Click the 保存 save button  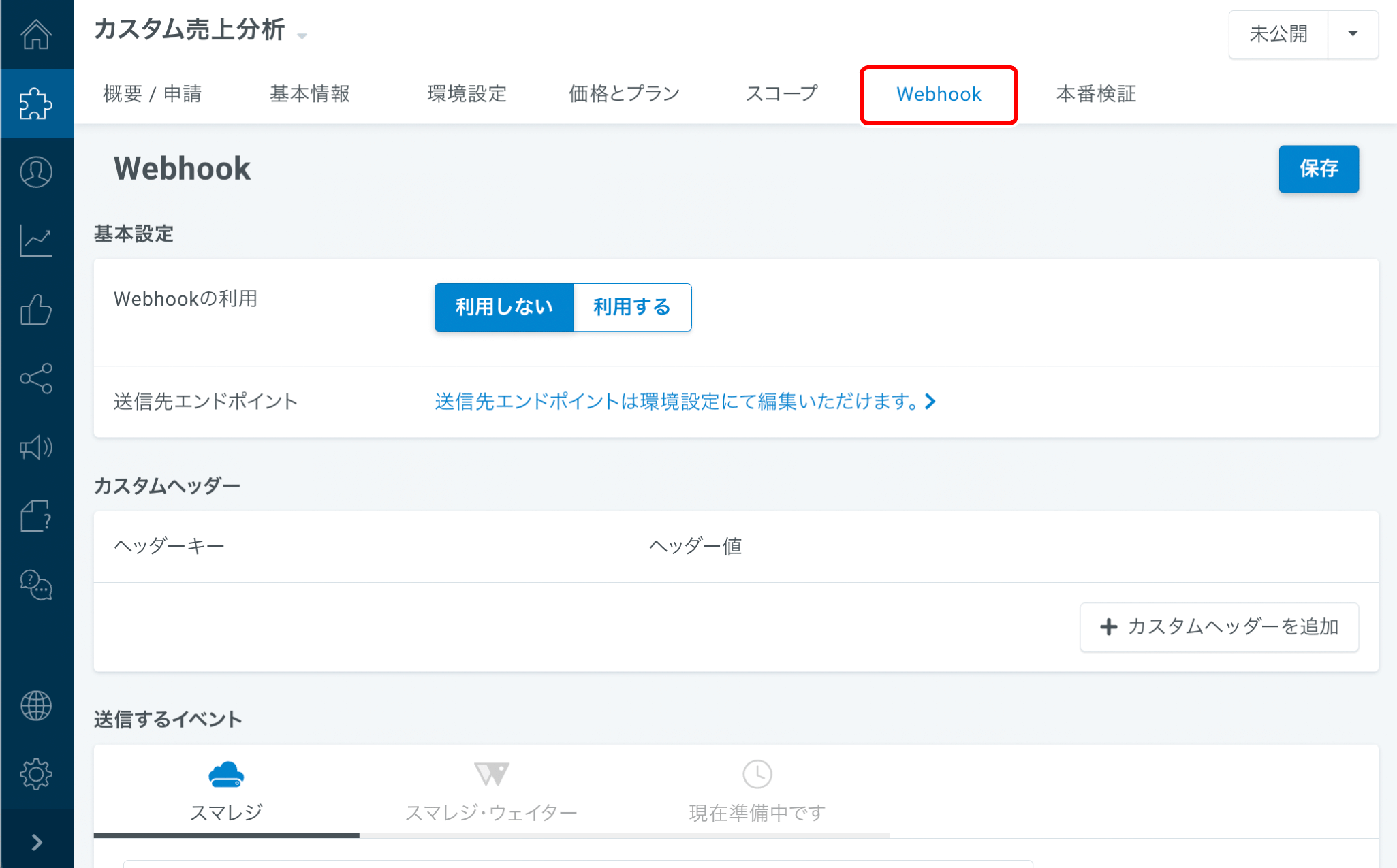1318,169
